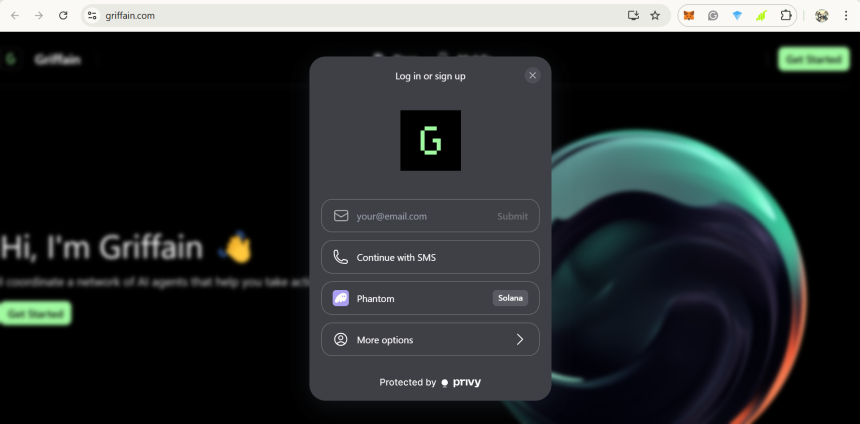This screenshot has width=860, height=424.
Task: Click the Griffain name in page header
Action: click(x=58, y=59)
